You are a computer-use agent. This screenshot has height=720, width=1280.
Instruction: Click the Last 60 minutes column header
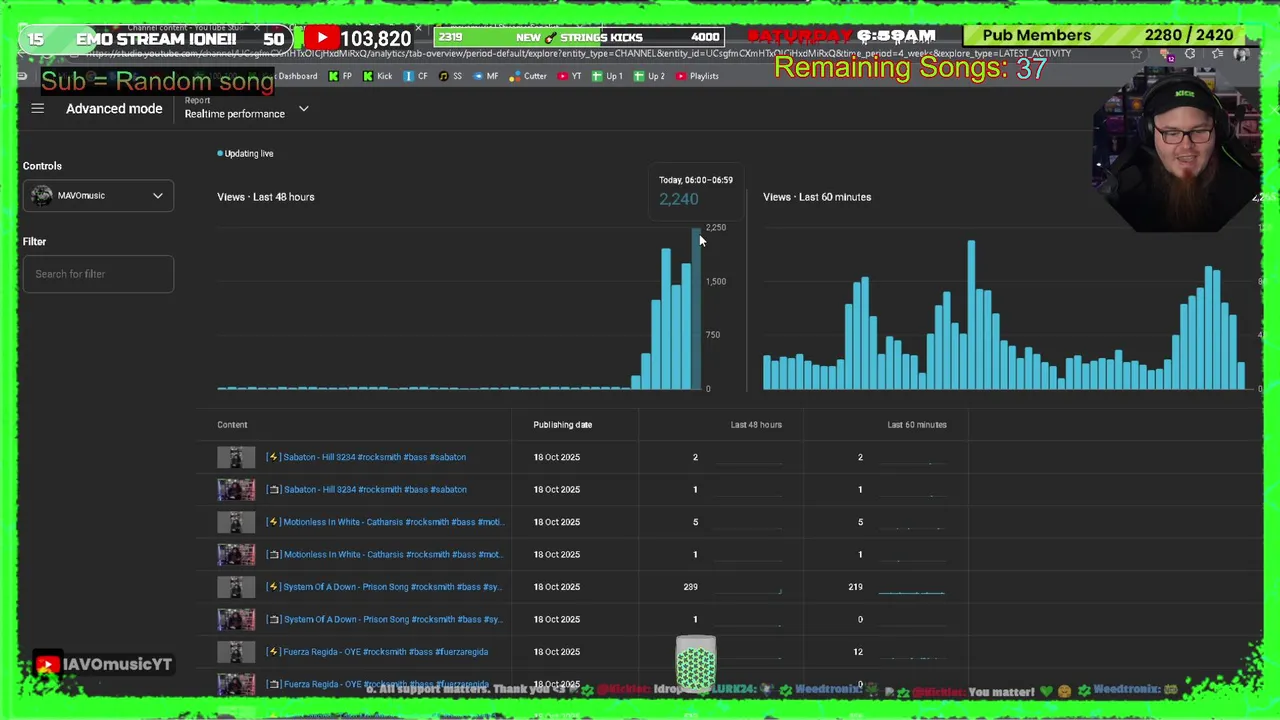click(917, 425)
